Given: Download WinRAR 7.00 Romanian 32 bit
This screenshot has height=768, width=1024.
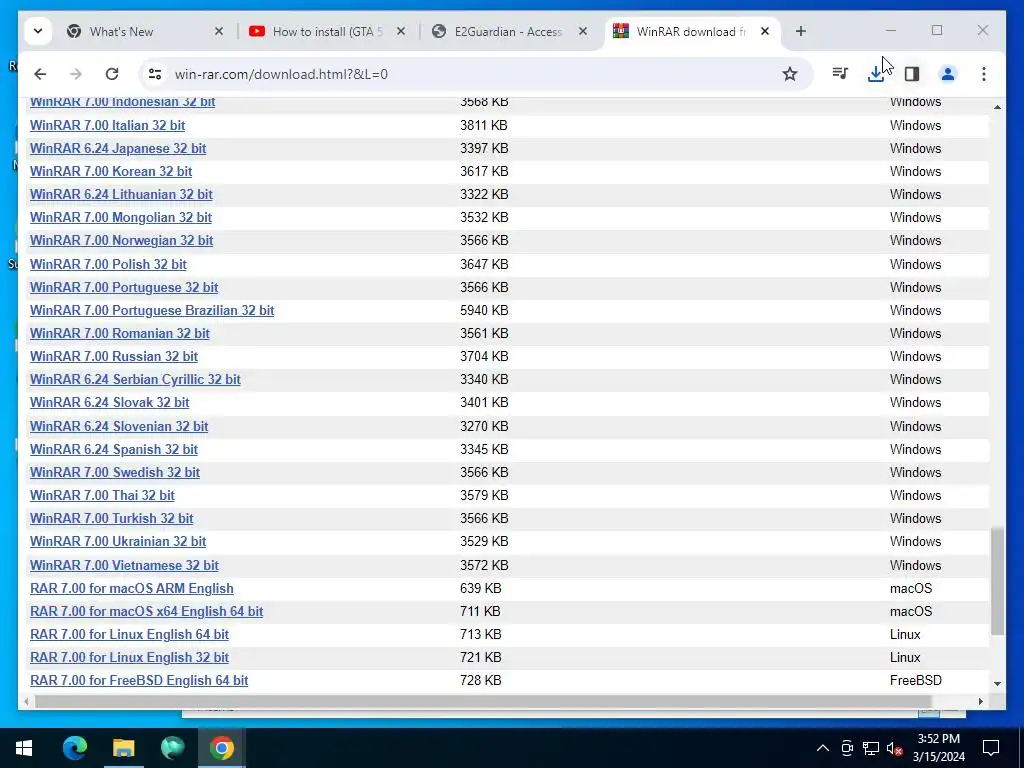Looking at the screenshot, I should (120, 333).
